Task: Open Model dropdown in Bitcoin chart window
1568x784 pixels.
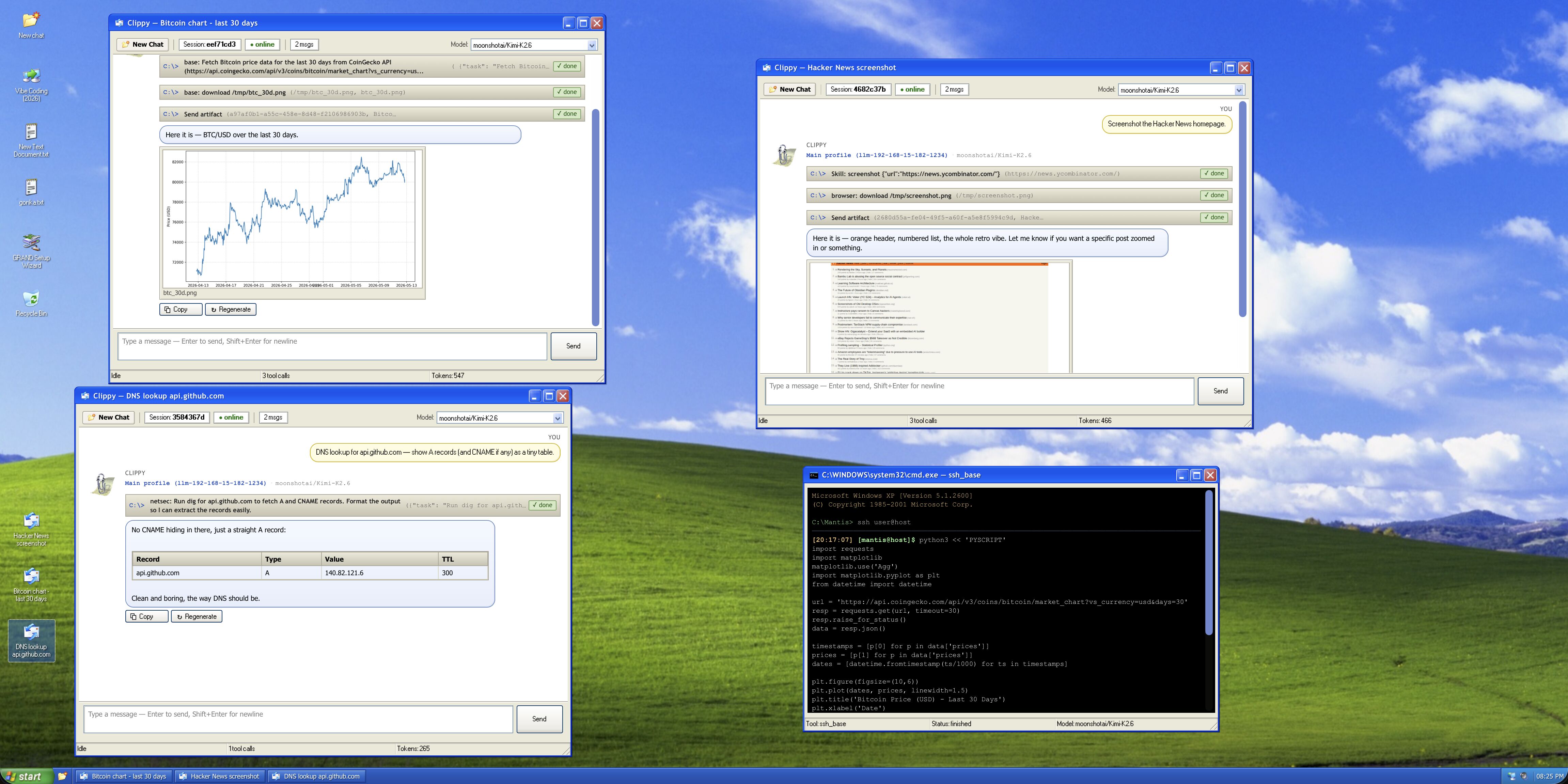Action: pyautogui.click(x=534, y=45)
